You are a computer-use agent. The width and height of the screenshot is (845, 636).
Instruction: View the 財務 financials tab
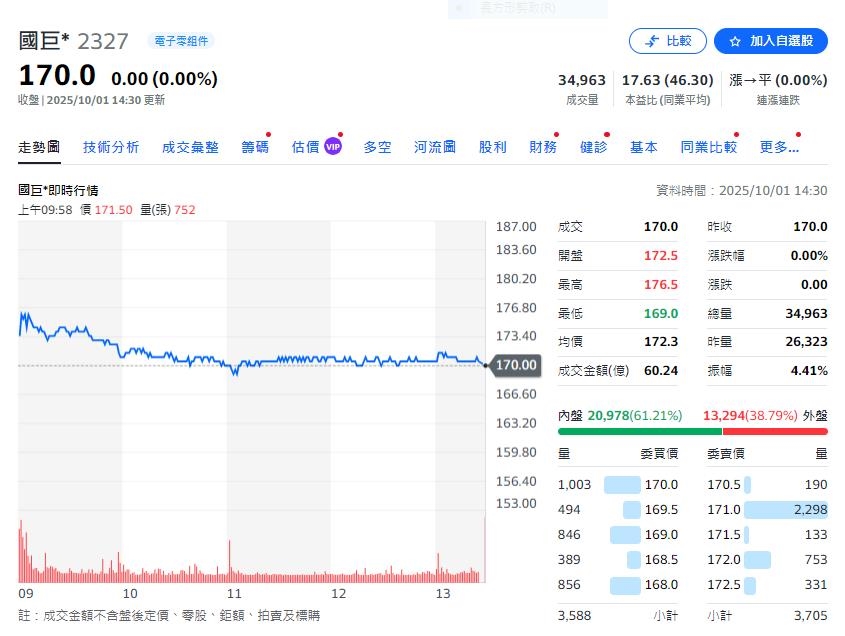542,146
